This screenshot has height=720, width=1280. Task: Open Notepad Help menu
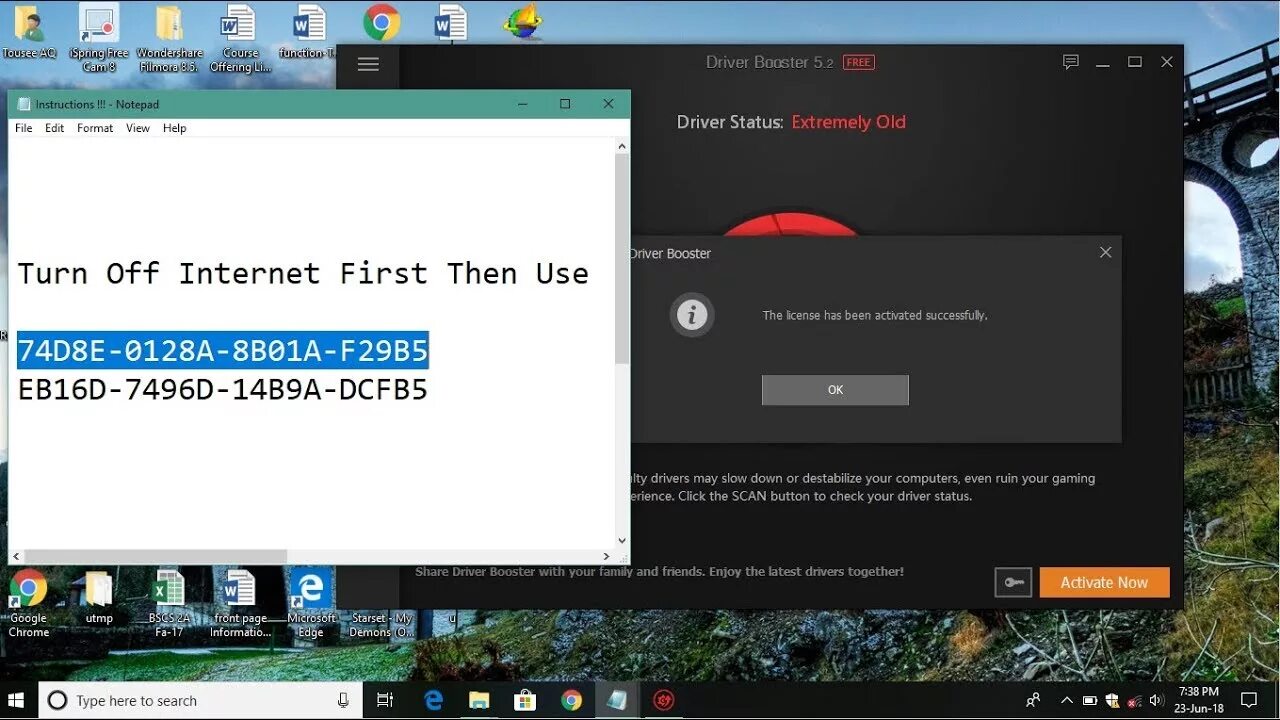[175, 128]
